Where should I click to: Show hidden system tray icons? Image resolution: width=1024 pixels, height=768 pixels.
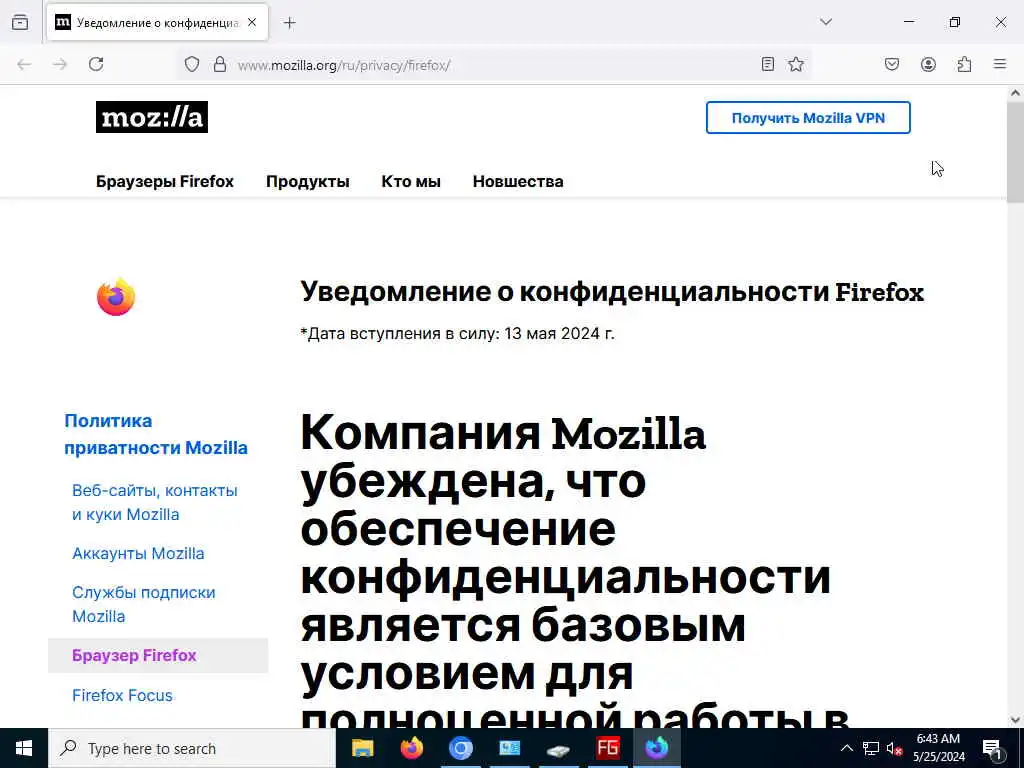[846, 748]
